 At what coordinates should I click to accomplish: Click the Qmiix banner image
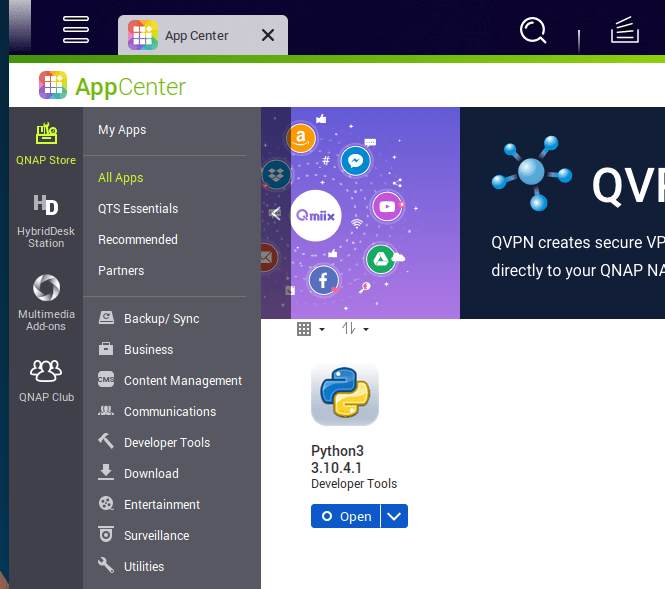[360, 213]
